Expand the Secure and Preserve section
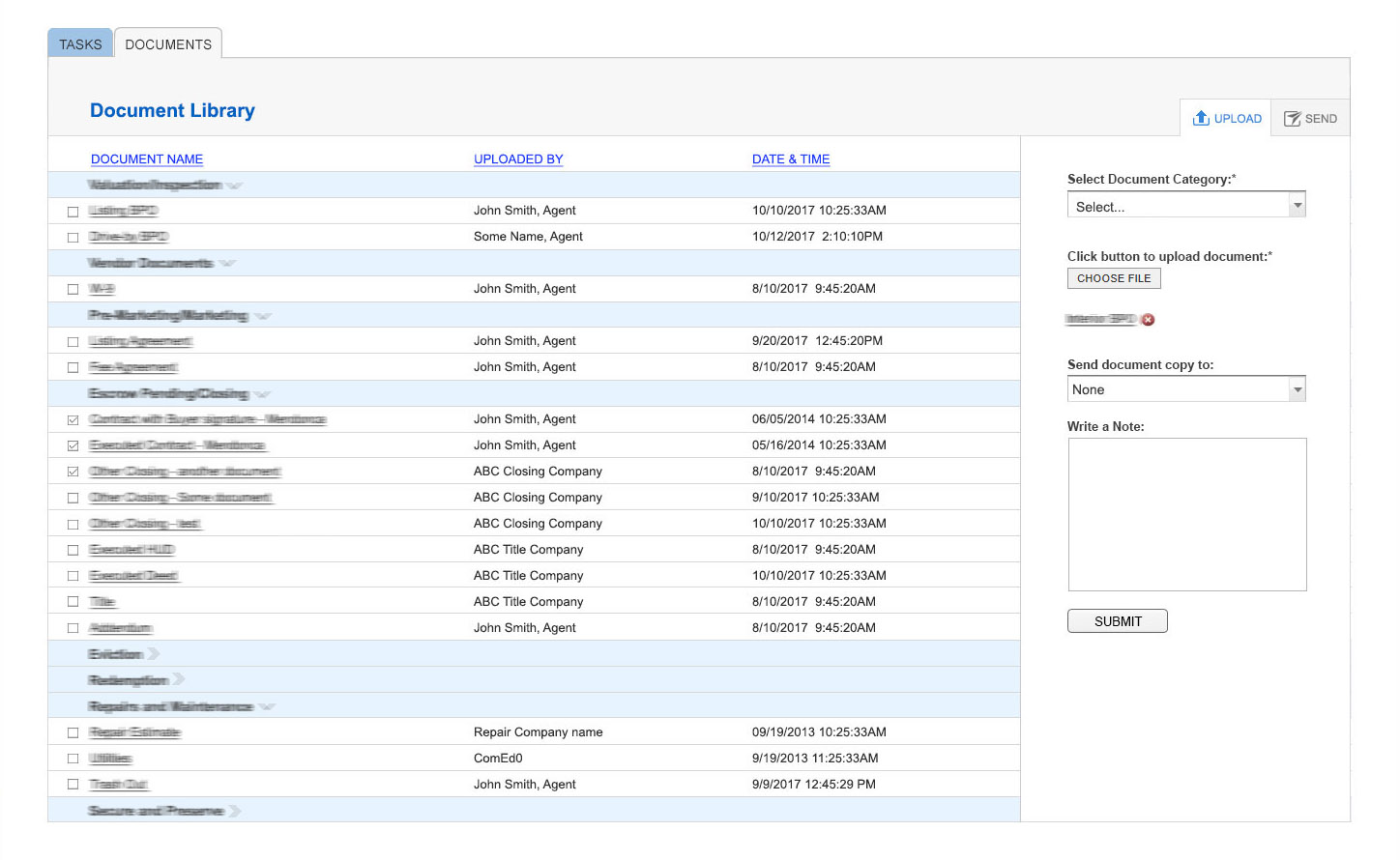The width and height of the screenshot is (1400, 860). coord(235,811)
